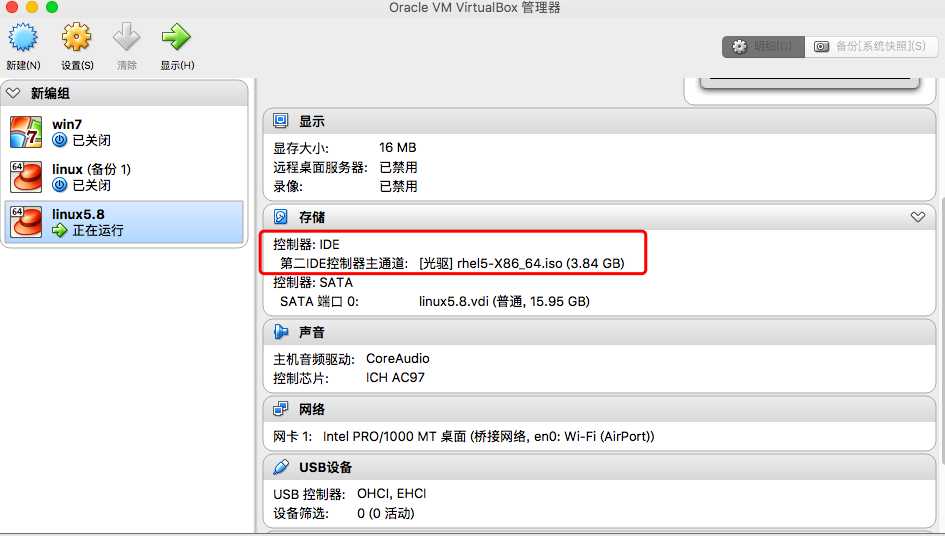Viewport: 945px width, 536px height.
Task: Open the 声音 section header link
Action: (312, 332)
